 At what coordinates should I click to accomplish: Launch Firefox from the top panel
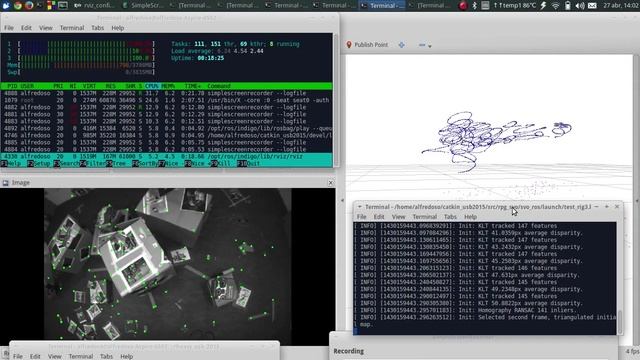click(x=29, y=5)
